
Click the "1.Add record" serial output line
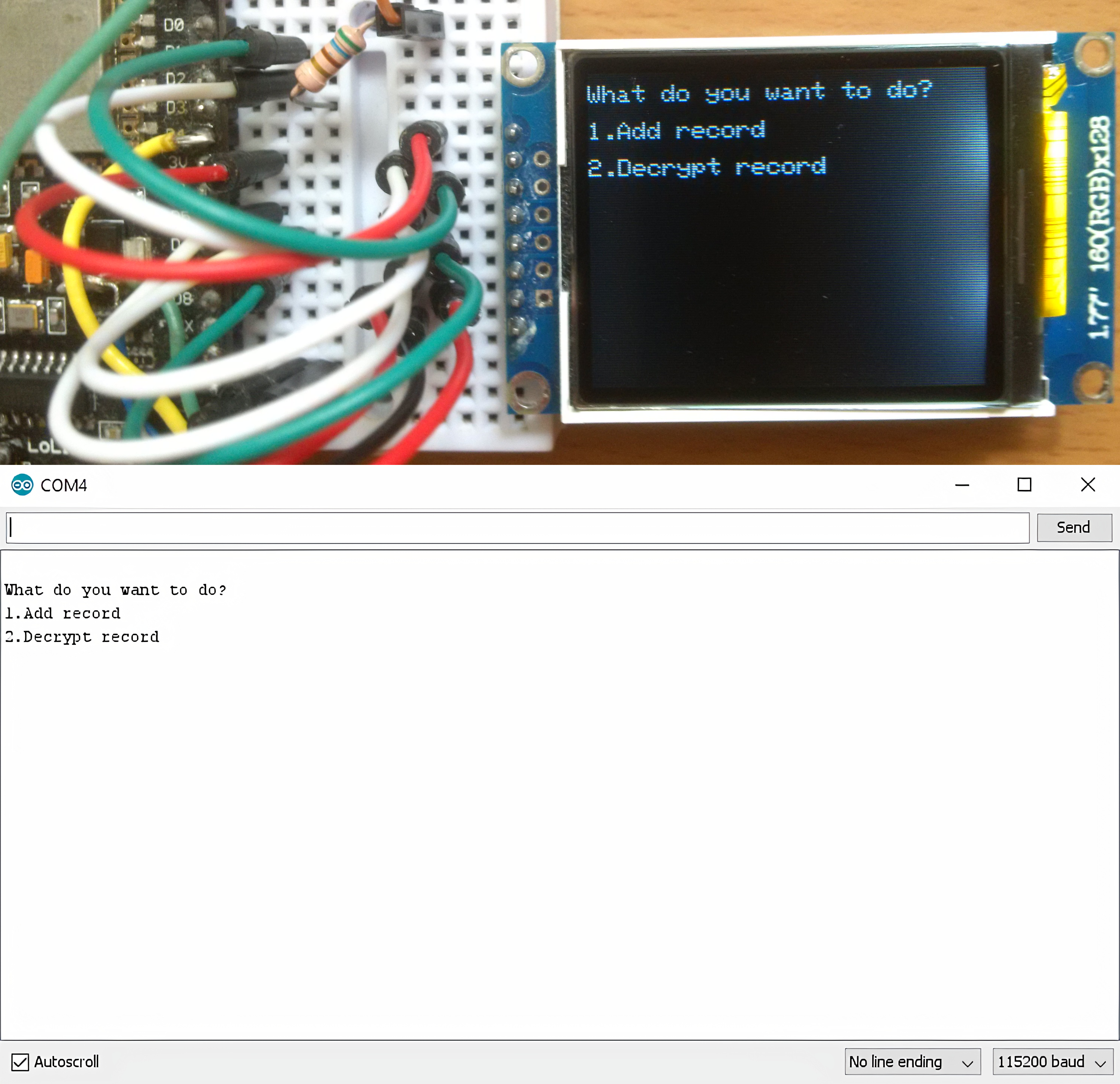pos(63,613)
